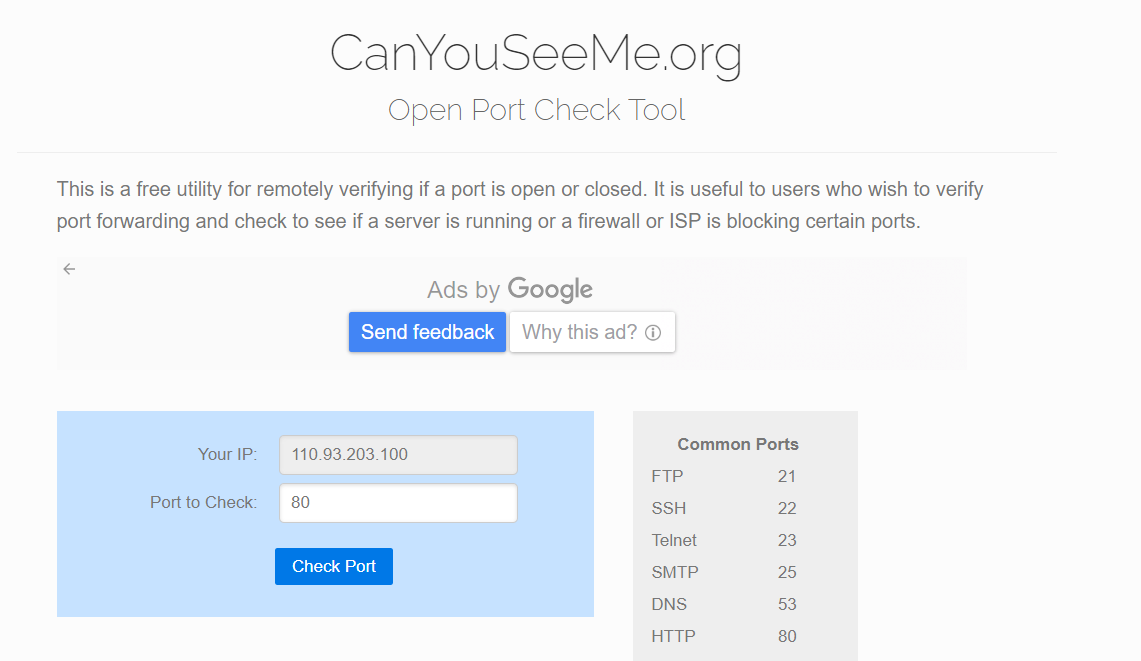This screenshot has height=661, width=1141.
Task: Click the back arrow icon in the ad banner
Action: [x=68, y=268]
